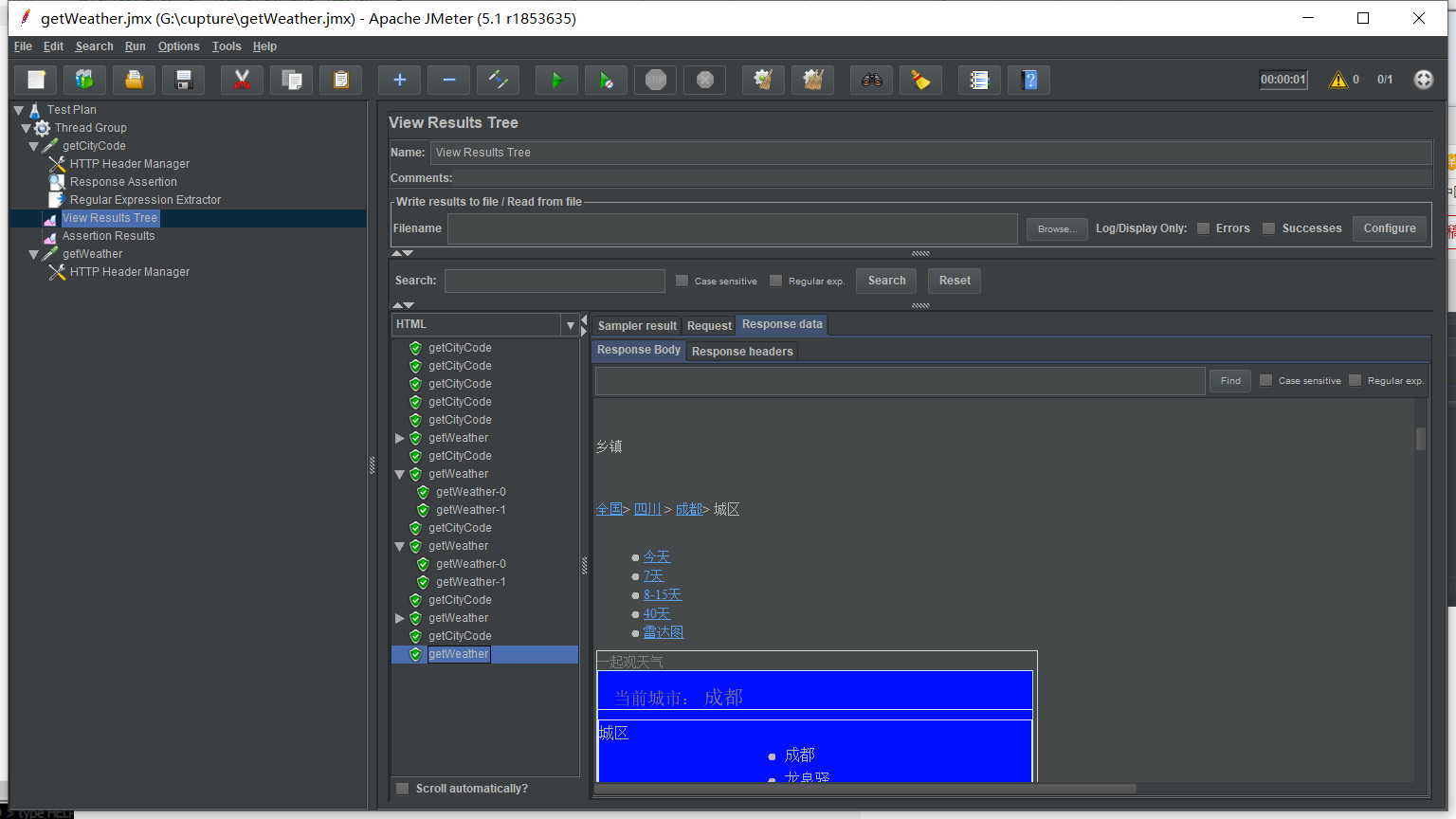Screen dimensions: 1456x819
Task: Click the Copy toolbar icon
Action: [x=292, y=80]
